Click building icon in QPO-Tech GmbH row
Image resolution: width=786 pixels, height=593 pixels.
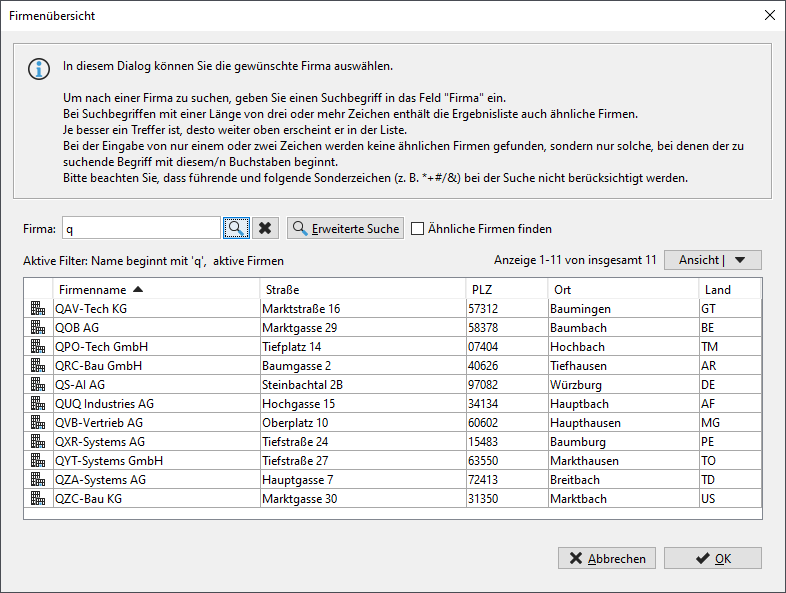tap(38, 346)
